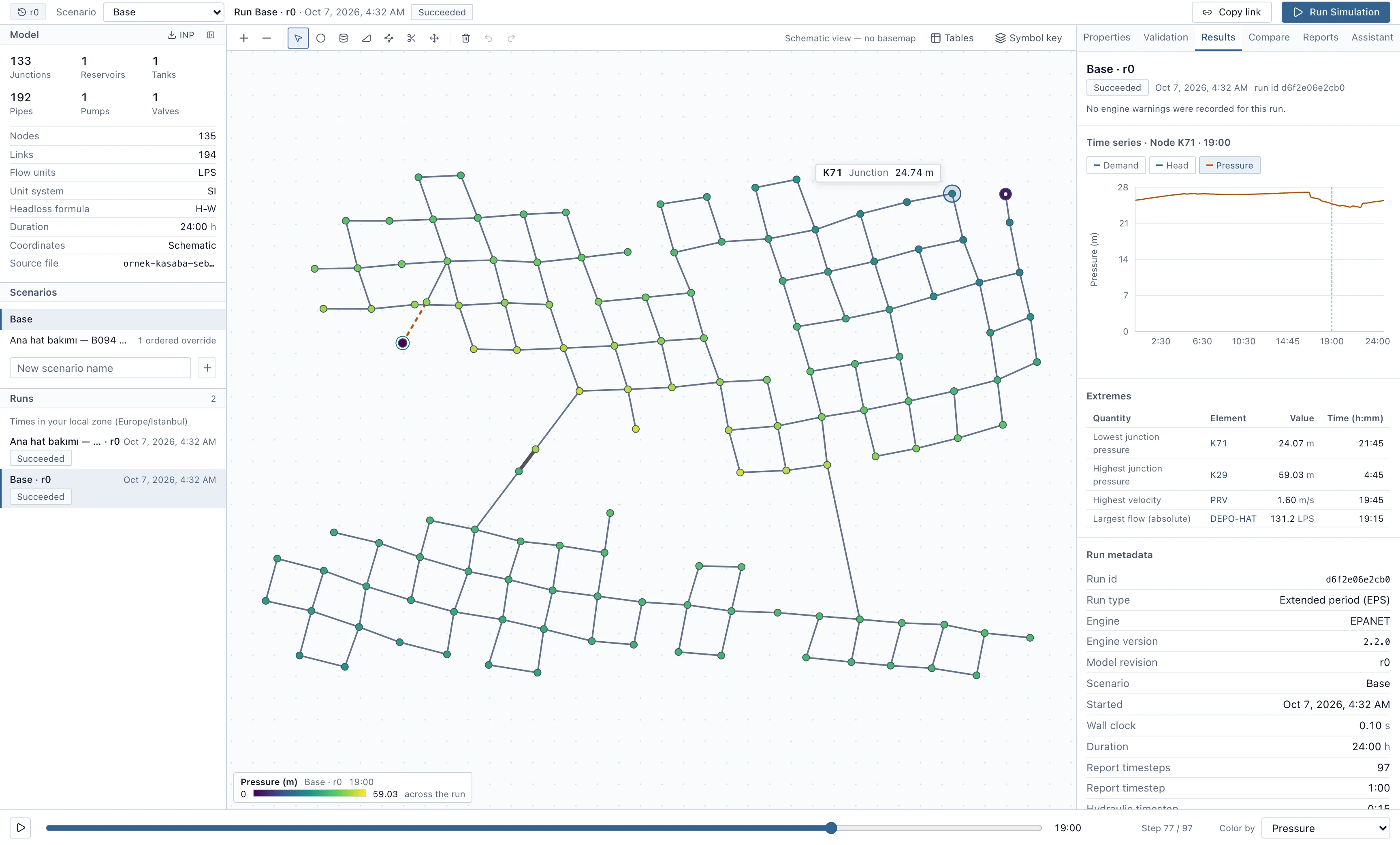Switch to the Properties tab
This screenshot has height=845, width=1400.
click(1106, 38)
